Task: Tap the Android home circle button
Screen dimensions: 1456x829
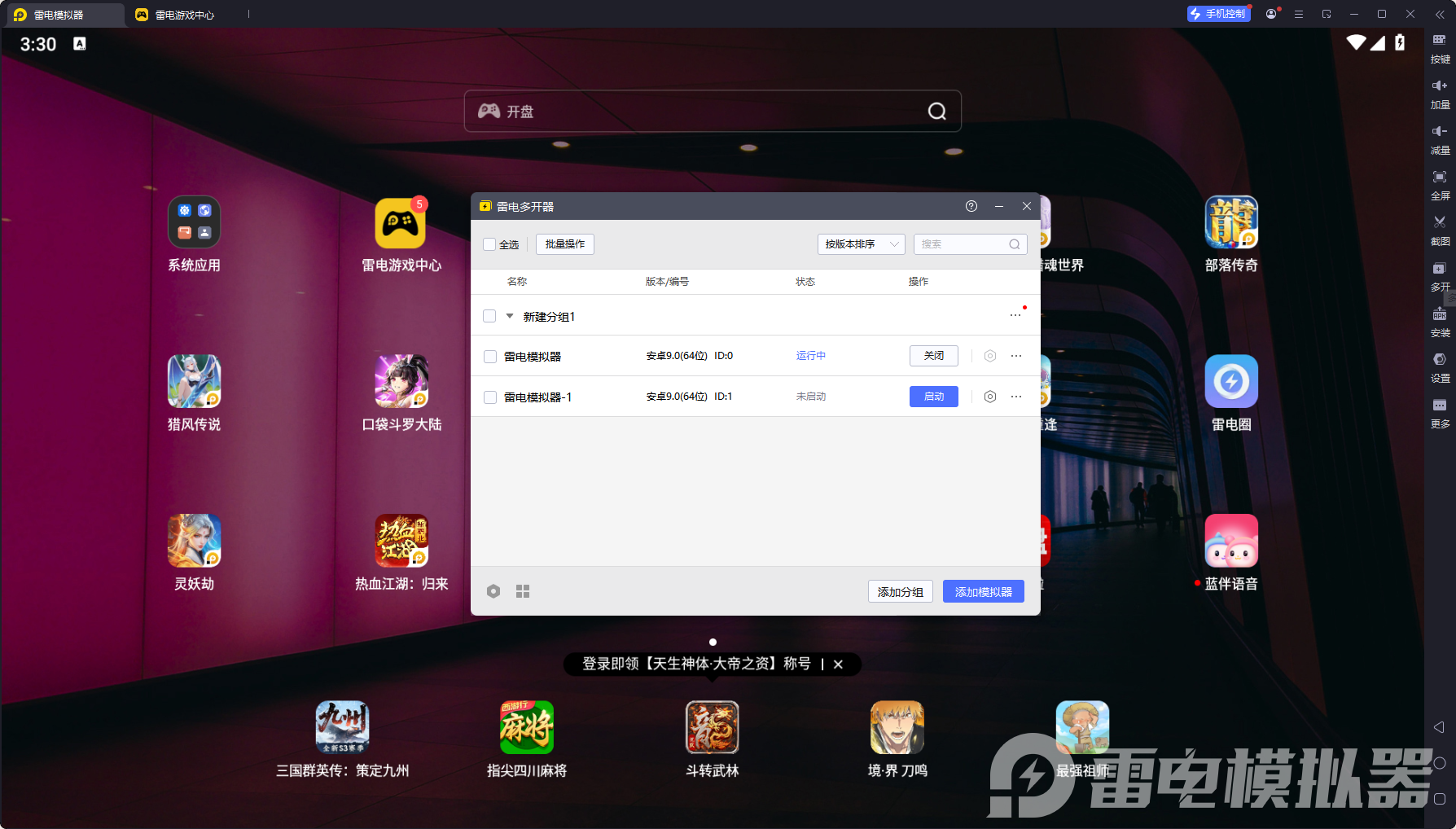Action: tap(1439, 763)
